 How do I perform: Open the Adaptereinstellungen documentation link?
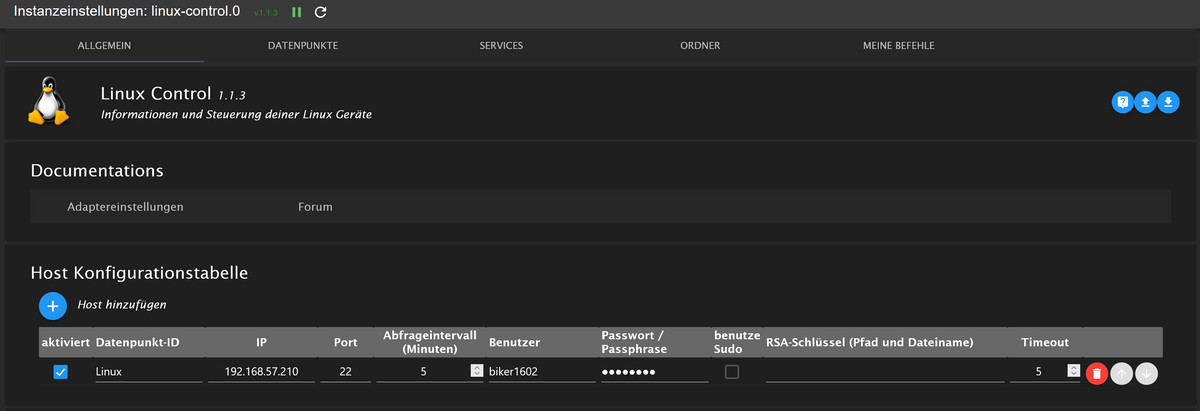coord(125,207)
